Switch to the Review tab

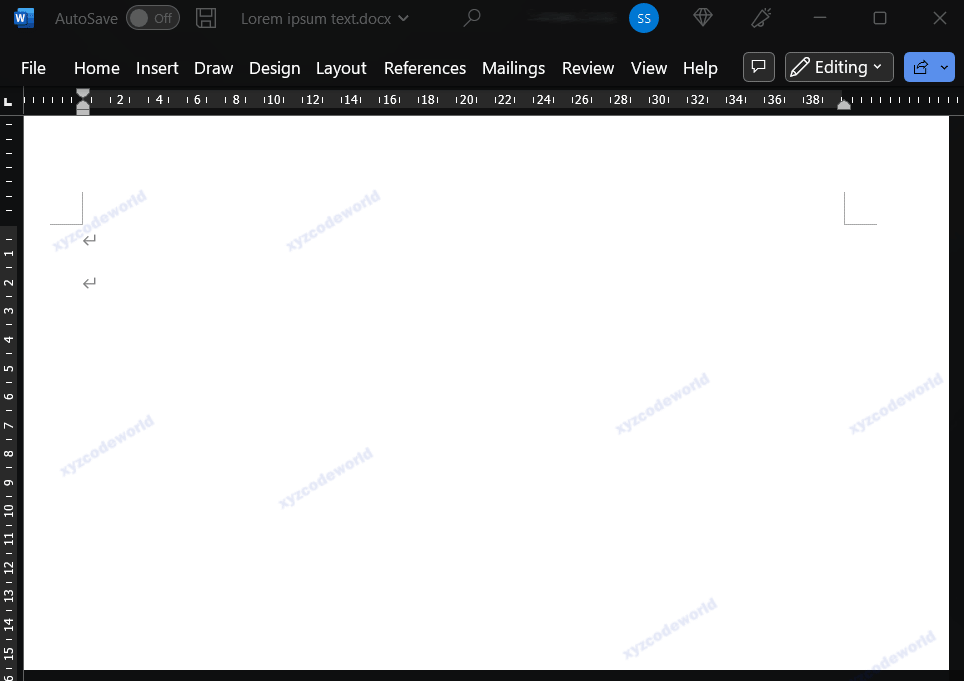pyautogui.click(x=588, y=68)
